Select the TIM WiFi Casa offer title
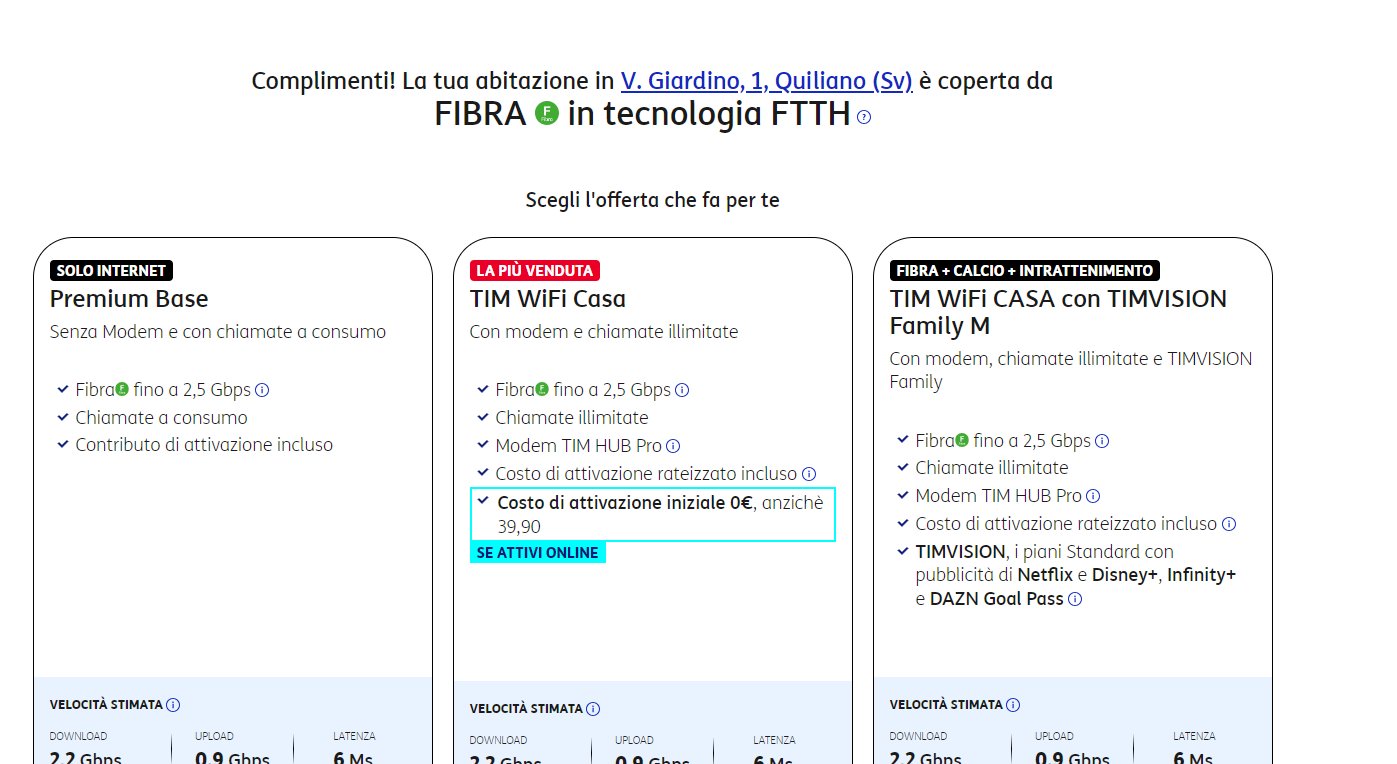The height and width of the screenshot is (764, 1397). click(548, 299)
